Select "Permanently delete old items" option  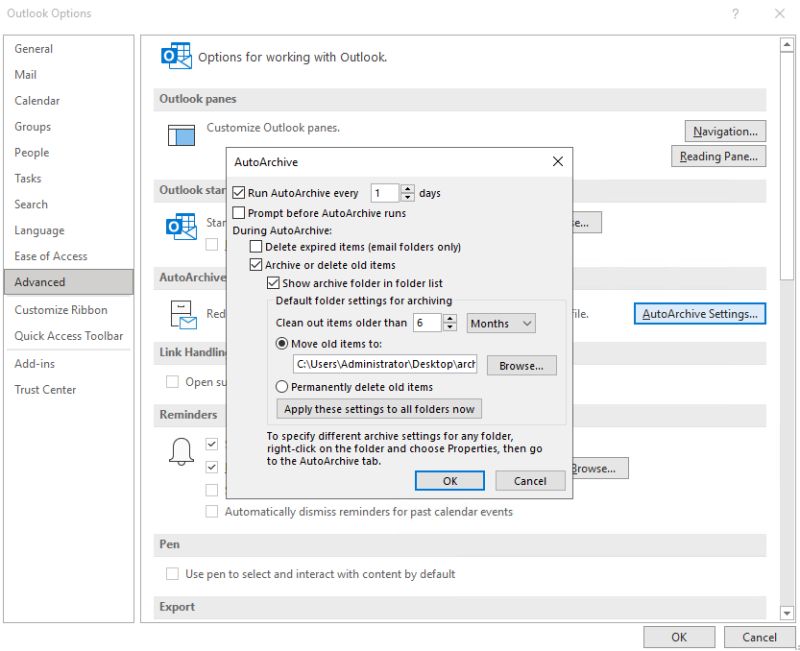282,387
